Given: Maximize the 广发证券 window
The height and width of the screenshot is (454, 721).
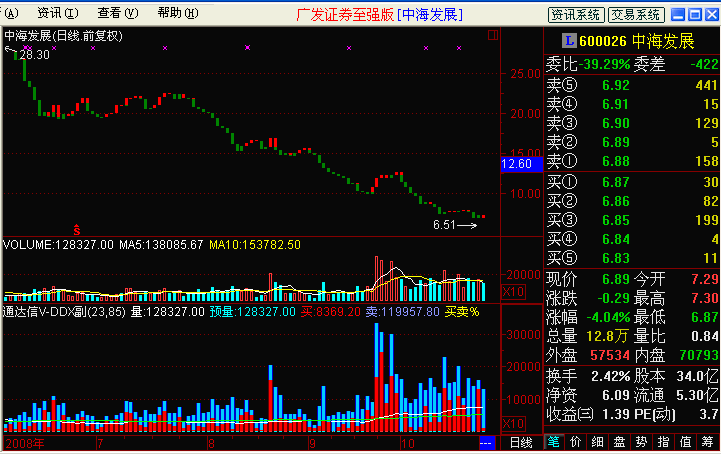Looking at the screenshot, I should tap(695, 15).
